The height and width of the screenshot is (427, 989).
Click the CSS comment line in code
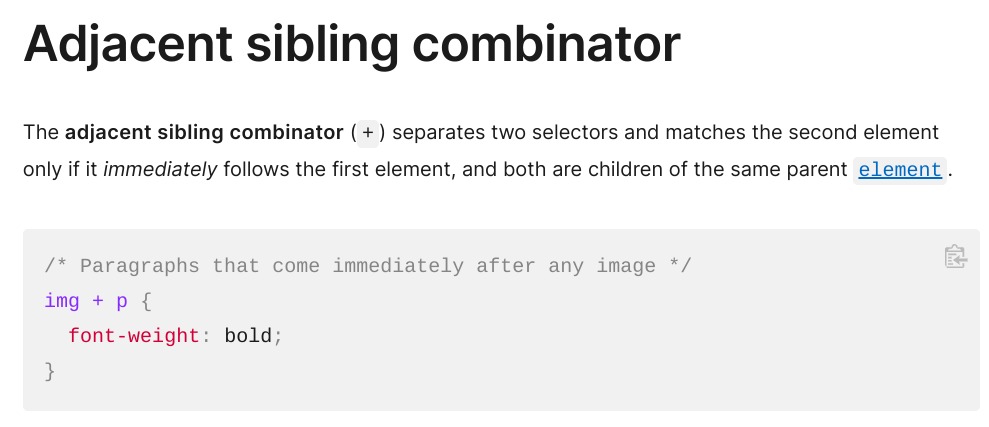pos(368,266)
